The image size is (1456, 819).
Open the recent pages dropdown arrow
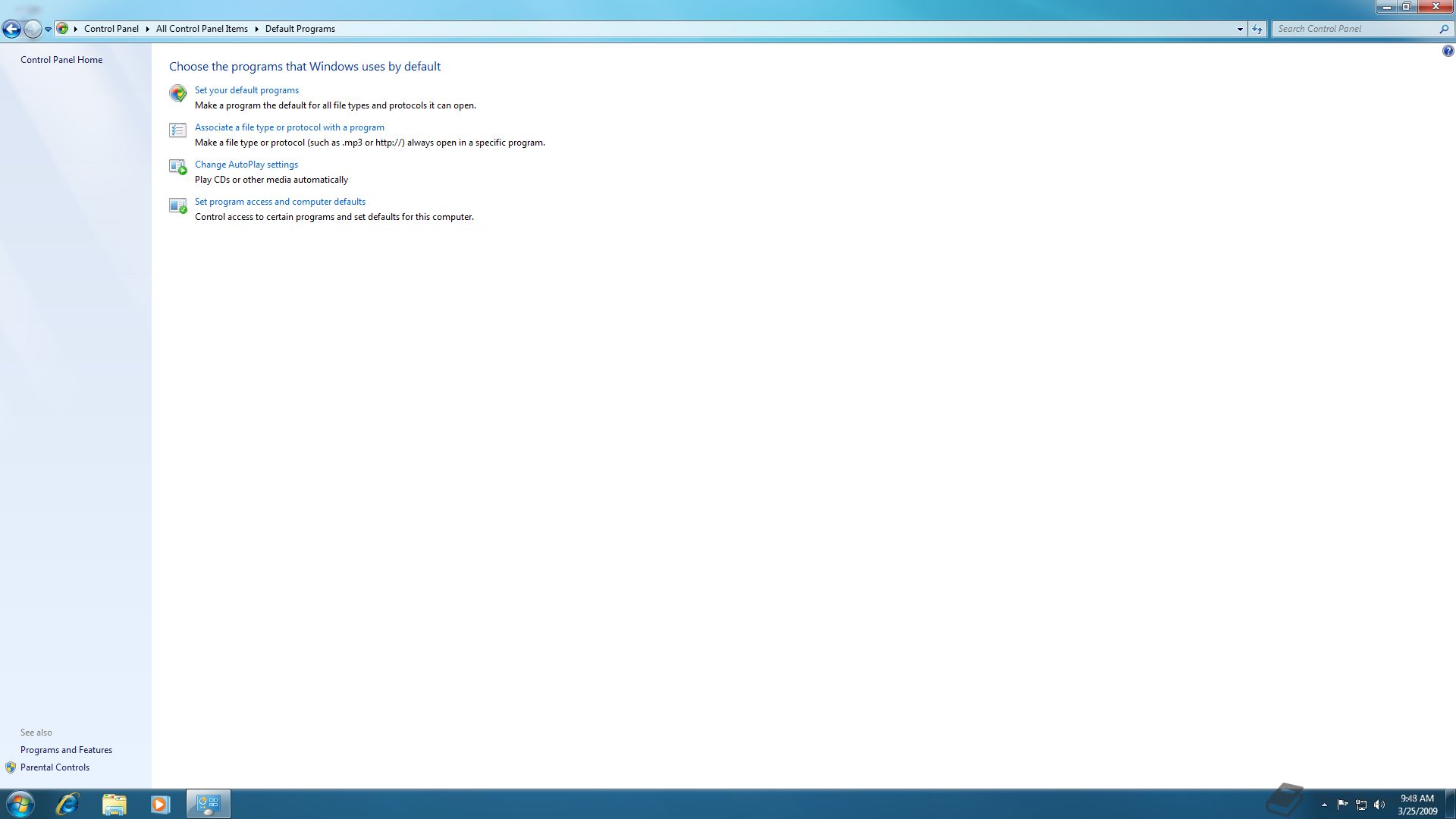[x=48, y=30]
